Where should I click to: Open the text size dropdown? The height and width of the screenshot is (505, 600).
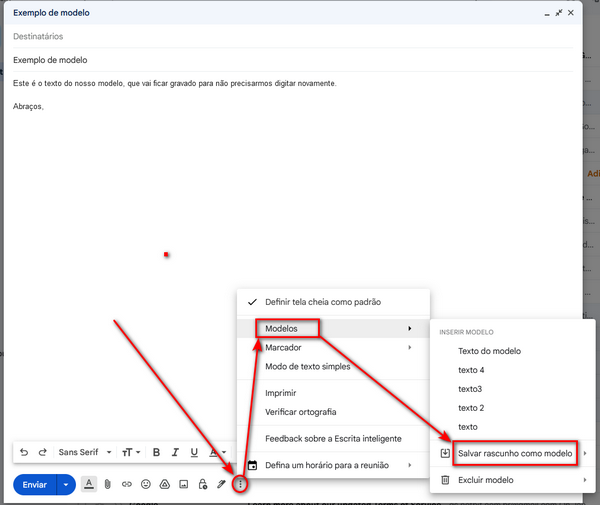click(131, 452)
